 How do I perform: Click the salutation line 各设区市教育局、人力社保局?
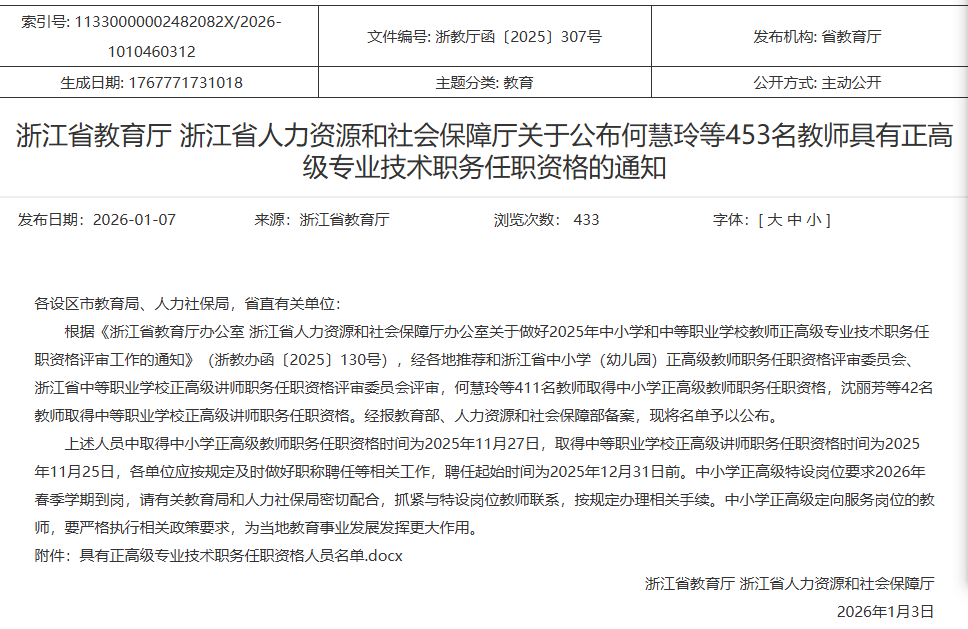[188, 304]
